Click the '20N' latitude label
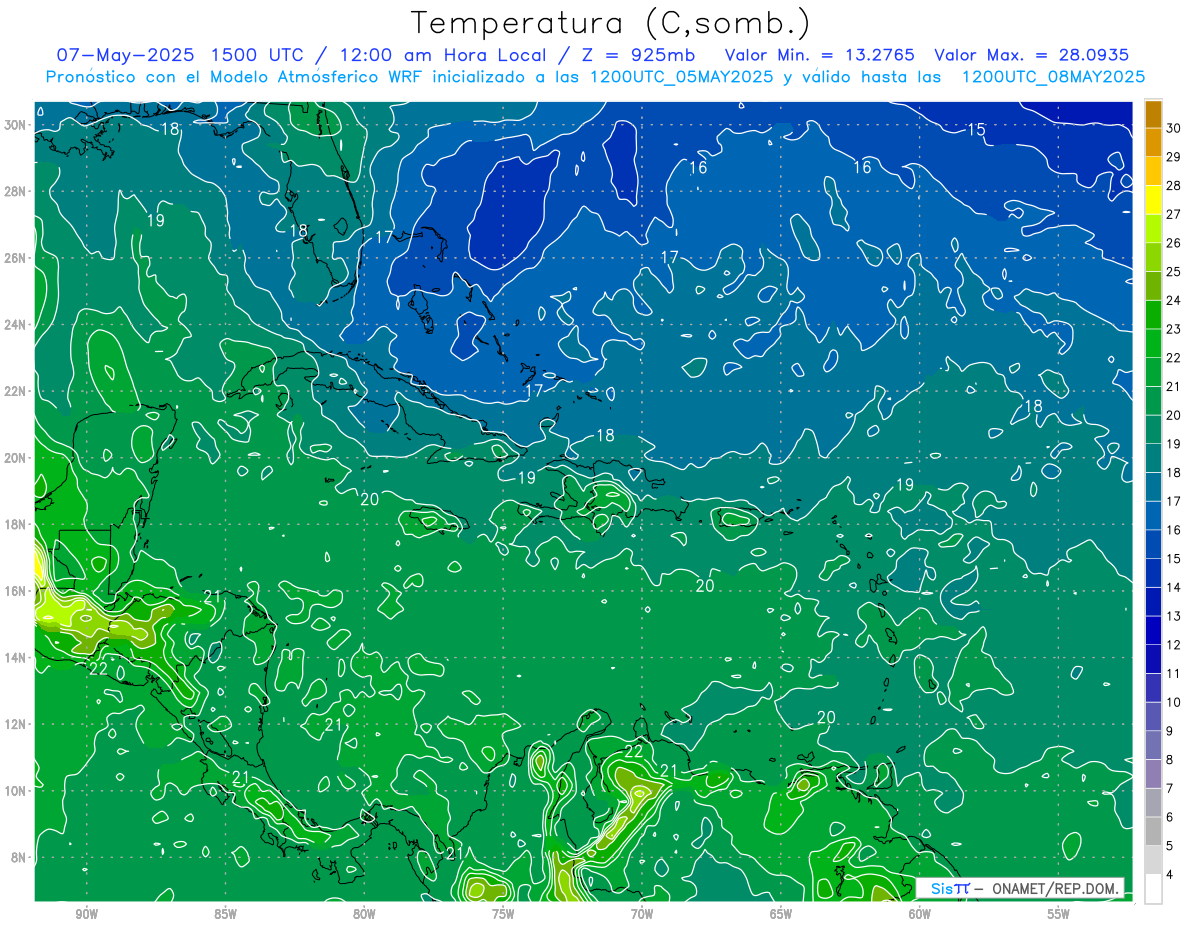The width and height of the screenshot is (1200, 927). click(14, 458)
